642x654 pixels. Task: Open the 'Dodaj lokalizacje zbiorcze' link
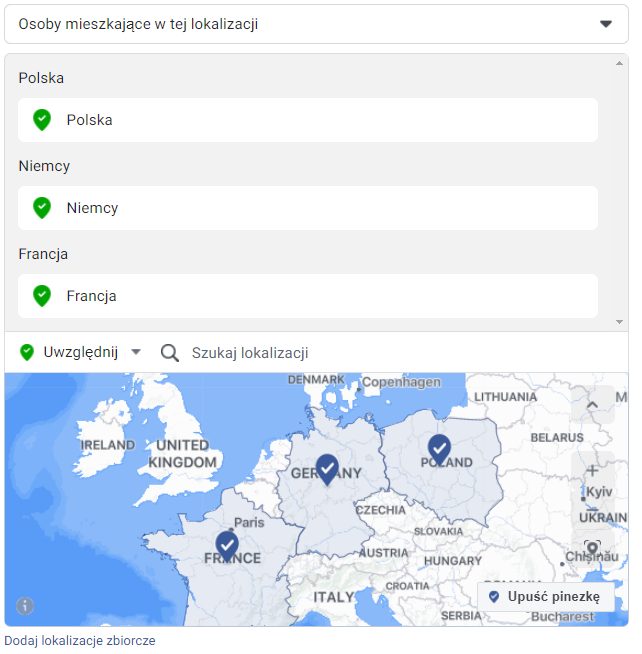coord(80,640)
